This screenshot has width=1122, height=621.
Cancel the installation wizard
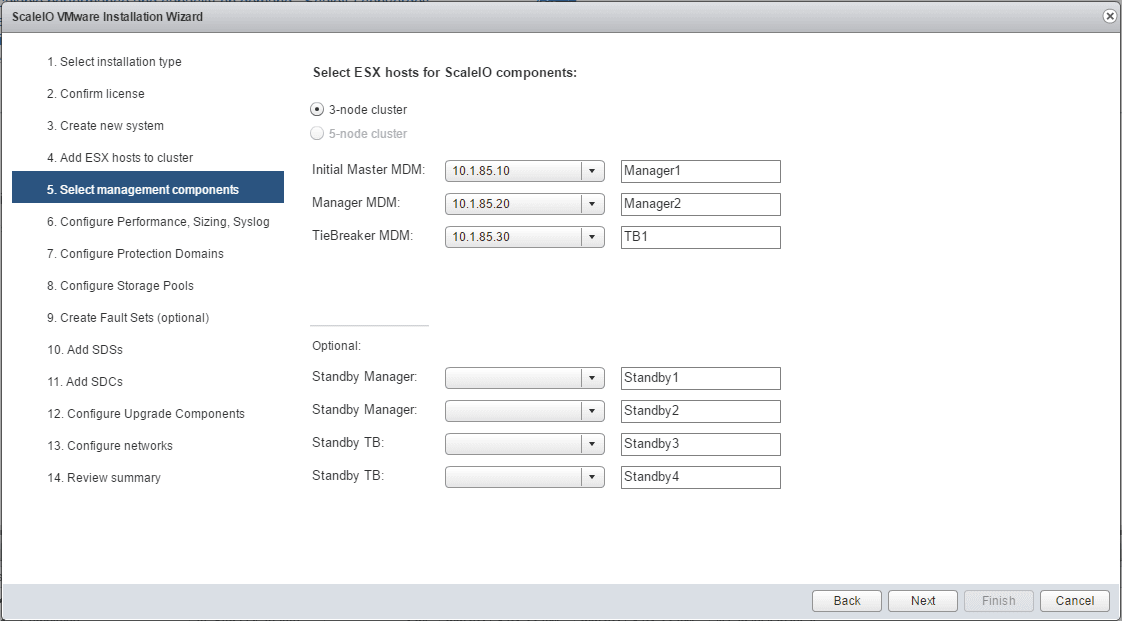(x=1075, y=600)
